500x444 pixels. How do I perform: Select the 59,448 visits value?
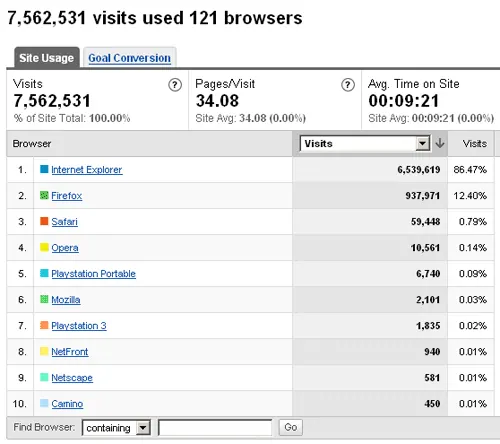[x=426, y=222]
